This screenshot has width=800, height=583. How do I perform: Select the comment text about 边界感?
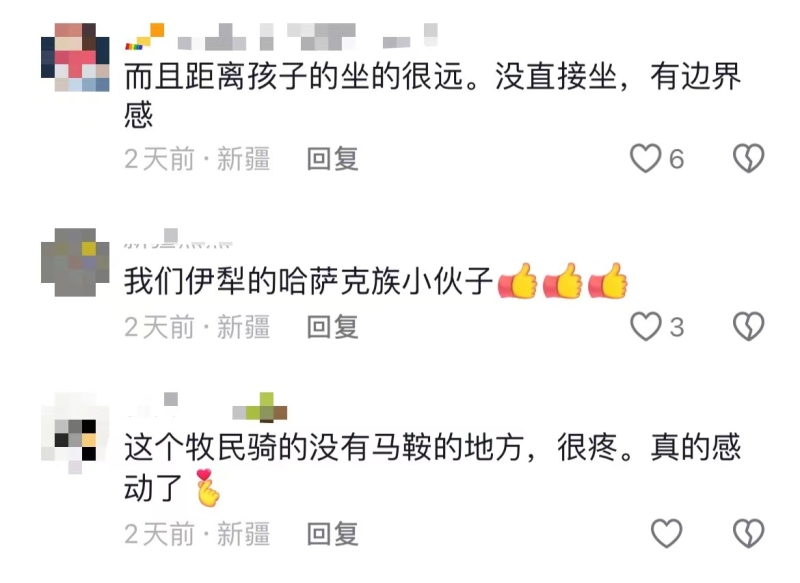(433, 95)
